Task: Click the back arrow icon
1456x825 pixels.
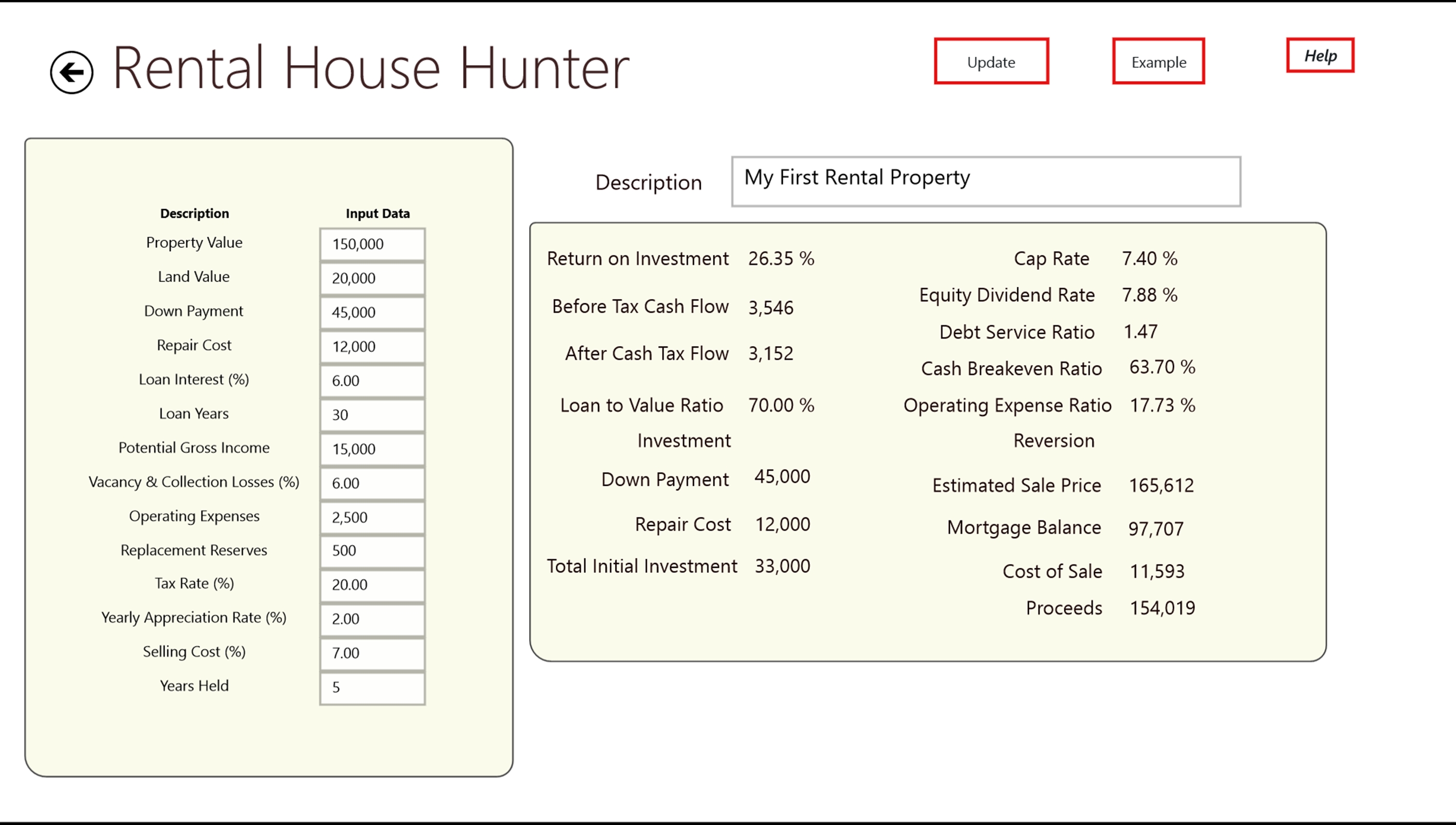Action: [x=71, y=72]
